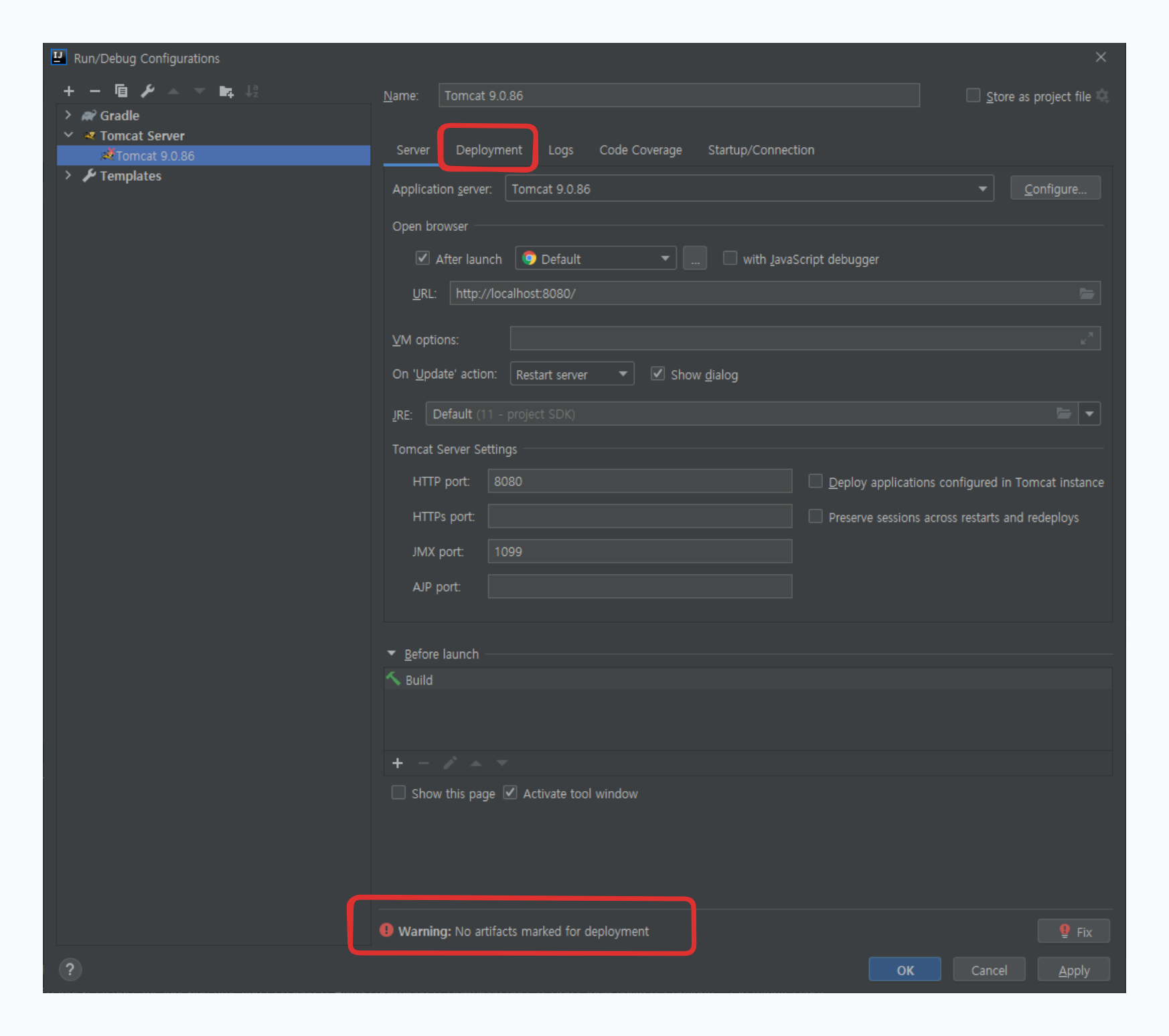Click the Tomcat Server cat icon
The height and width of the screenshot is (1036, 1169).
[x=90, y=136]
